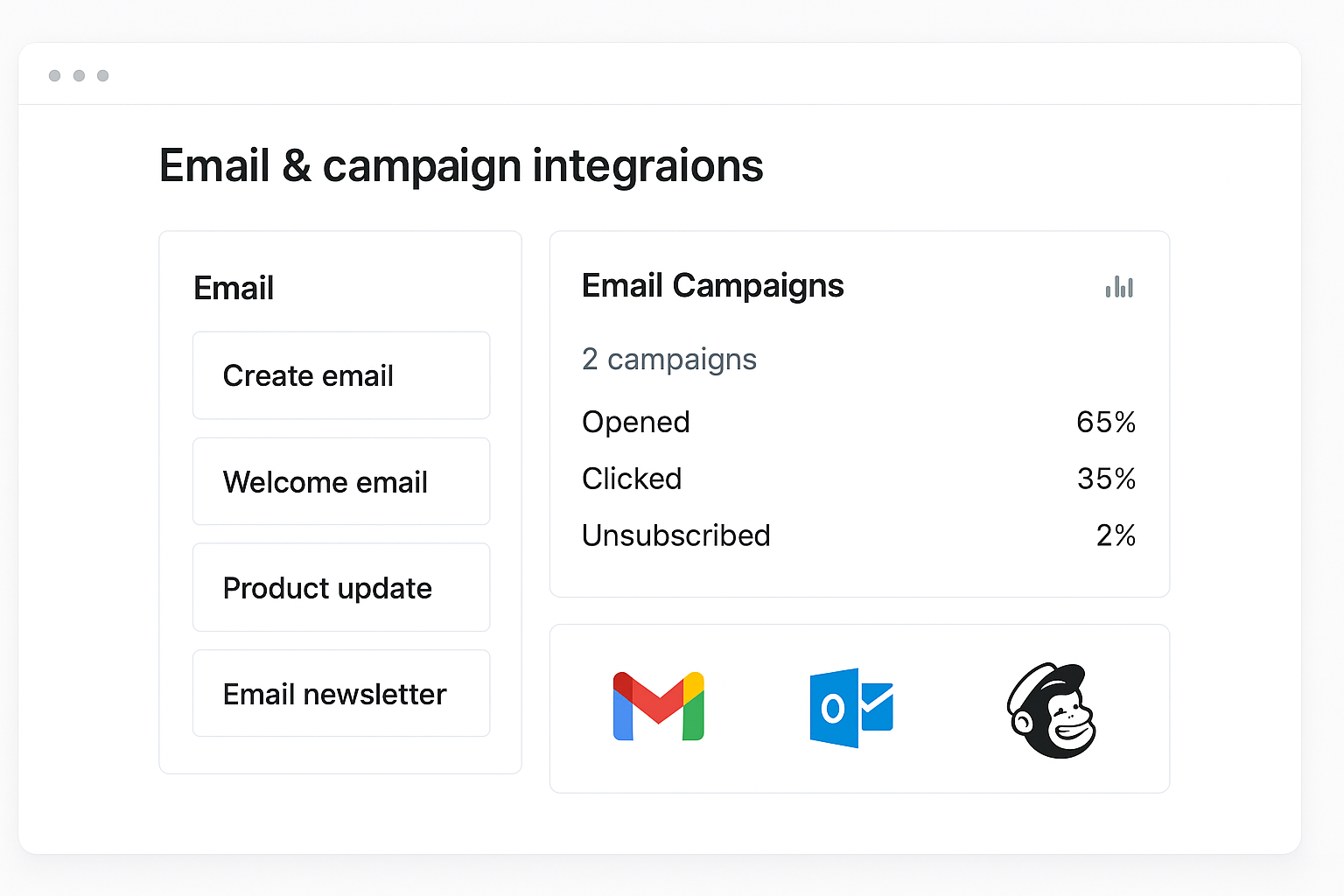Open the Product update email

click(340, 587)
